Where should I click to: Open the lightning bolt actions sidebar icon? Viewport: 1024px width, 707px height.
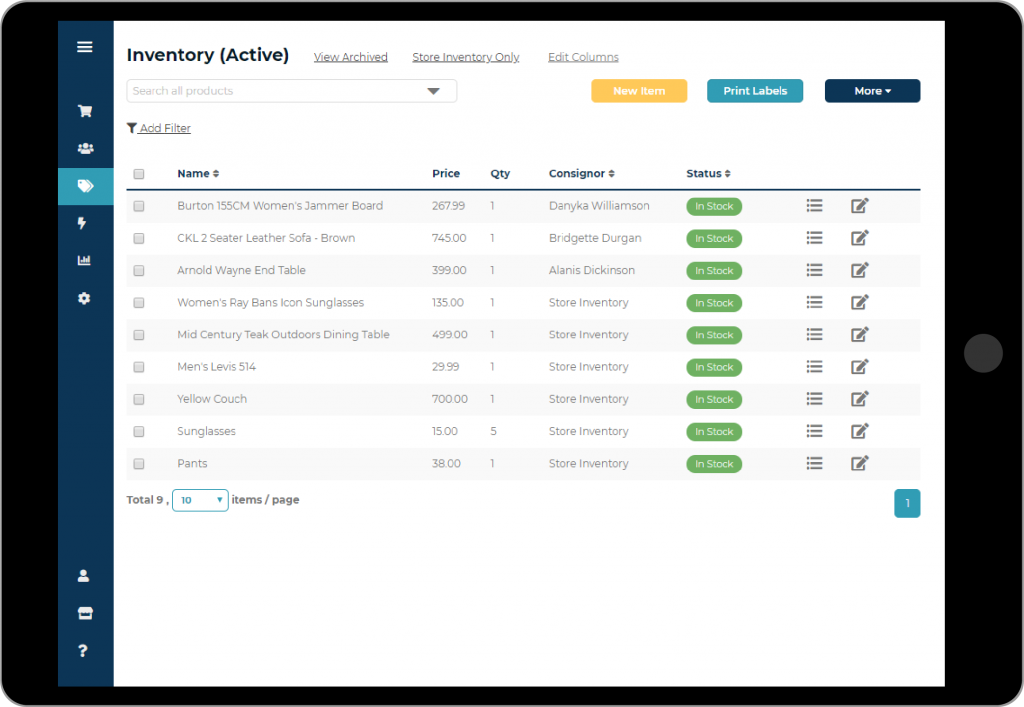tap(85, 223)
